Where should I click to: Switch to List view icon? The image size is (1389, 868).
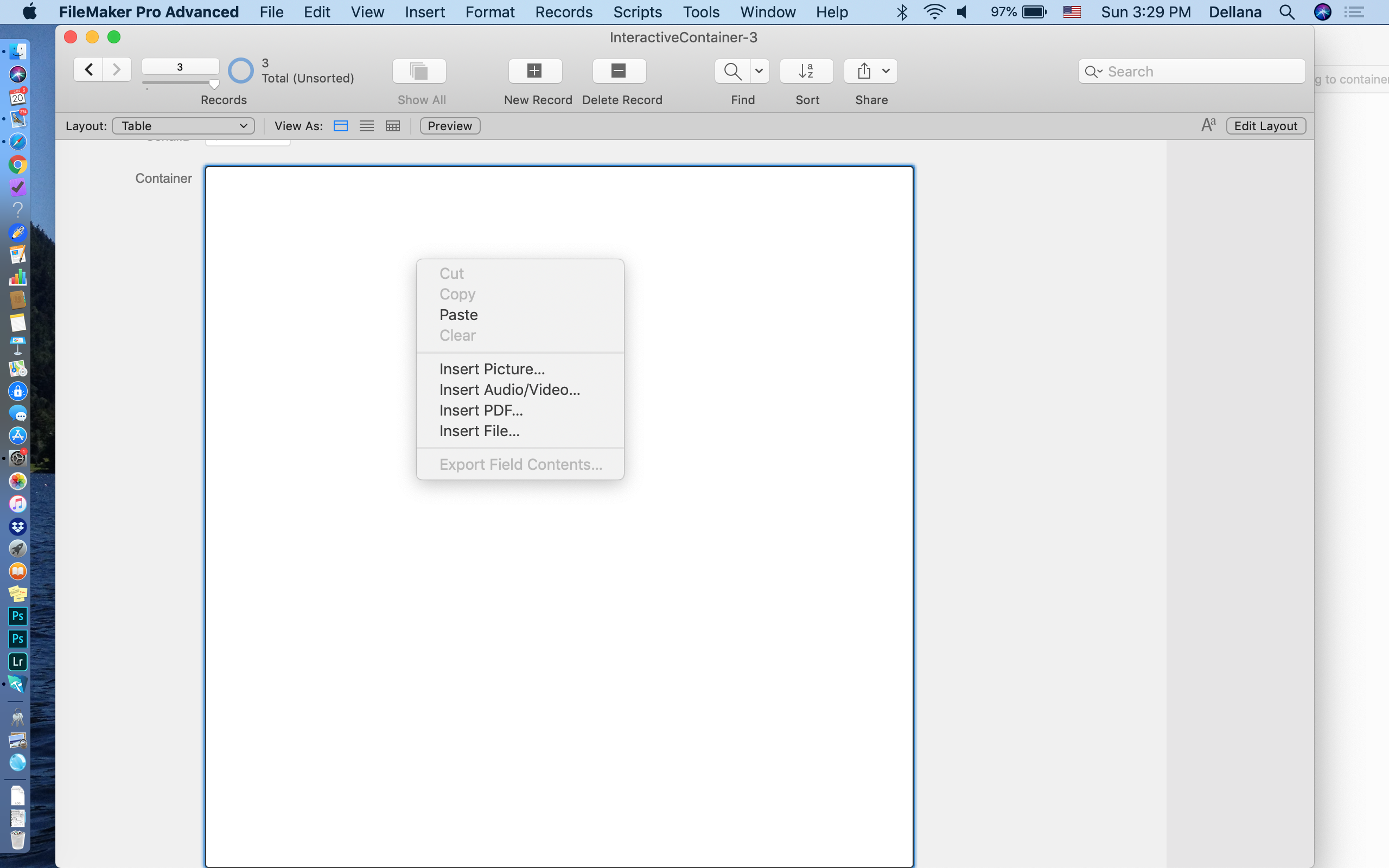click(x=366, y=126)
